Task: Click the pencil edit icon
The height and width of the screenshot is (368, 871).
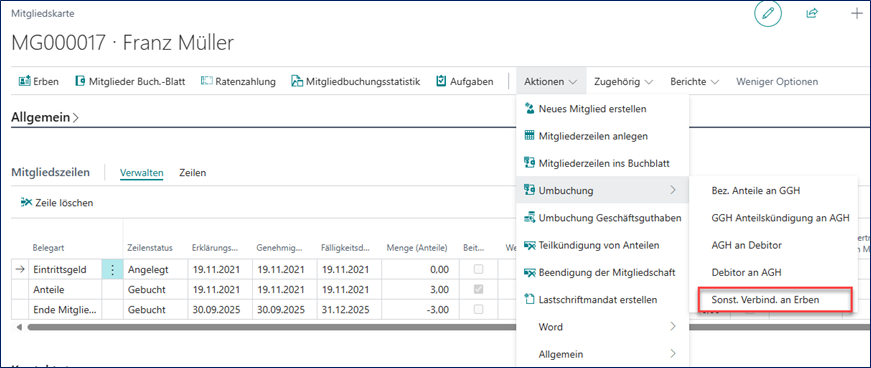Action: coord(768,14)
